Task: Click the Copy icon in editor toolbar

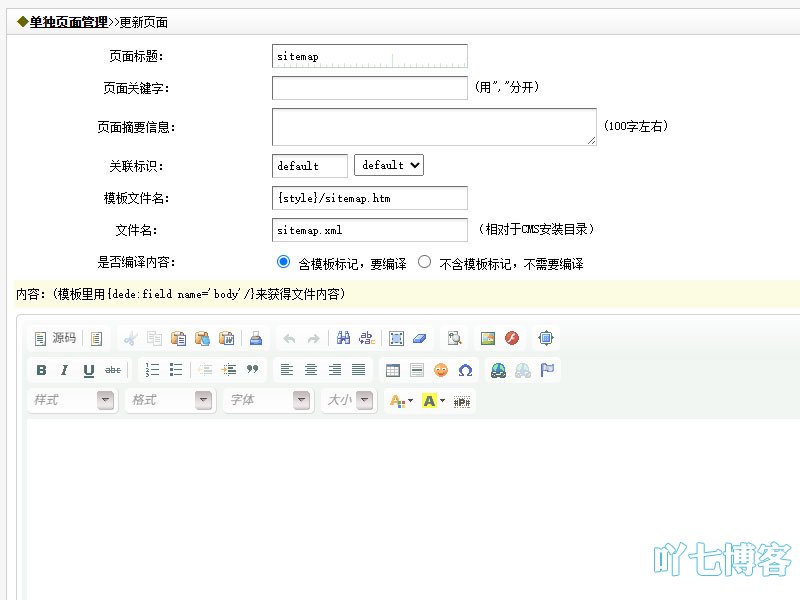Action: 154,338
